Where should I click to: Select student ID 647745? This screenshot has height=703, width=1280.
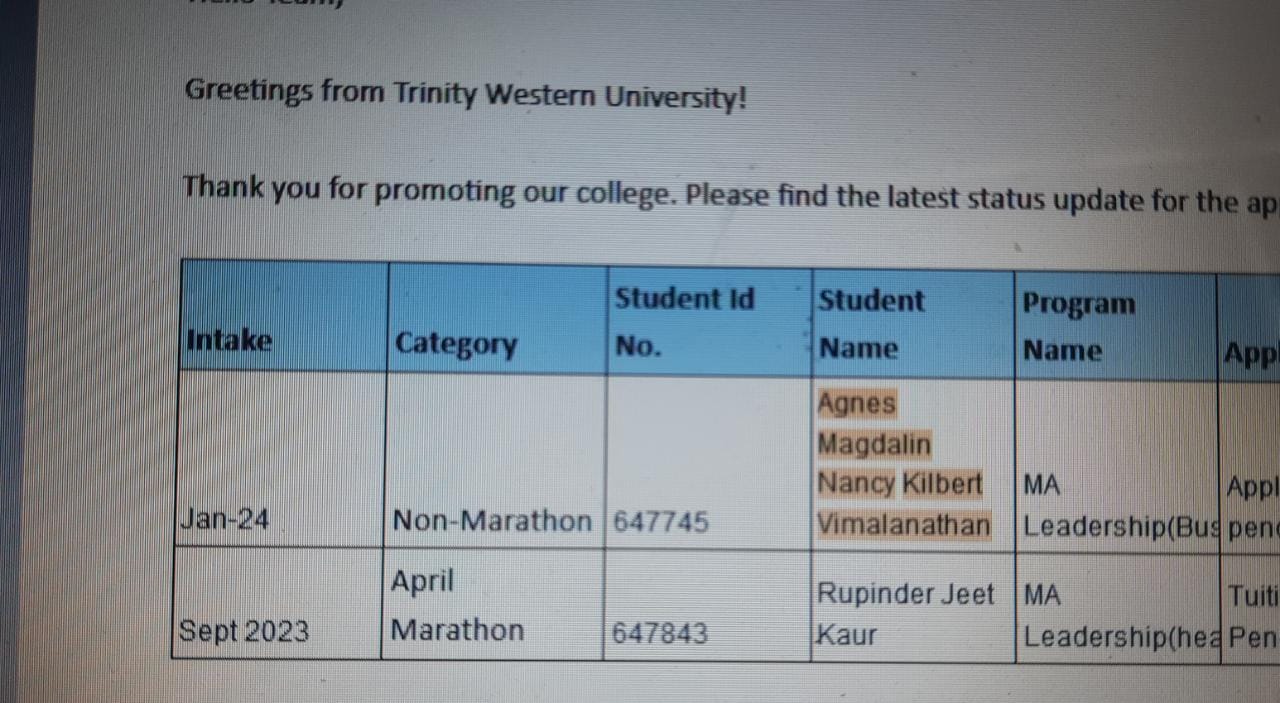(x=708, y=464)
